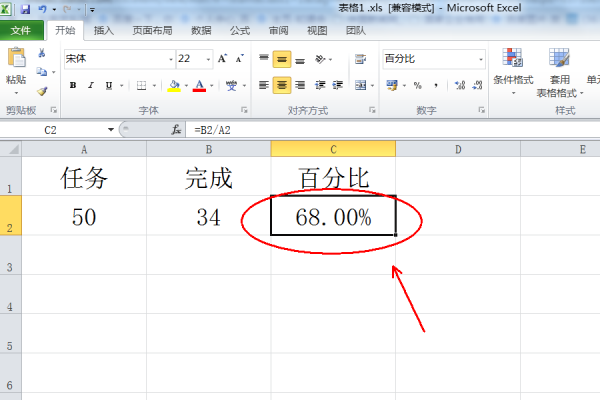Click the insert function fx button
The height and width of the screenshot is (400, 600).
point(176,130)
